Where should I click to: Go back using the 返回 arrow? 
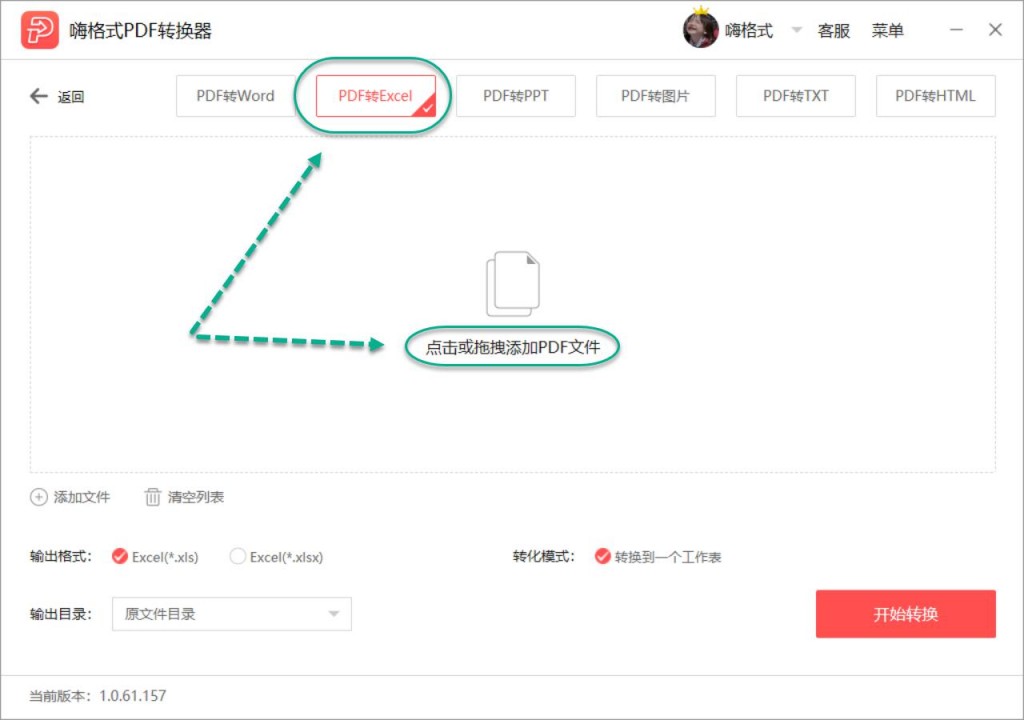[x=57, y=97]
